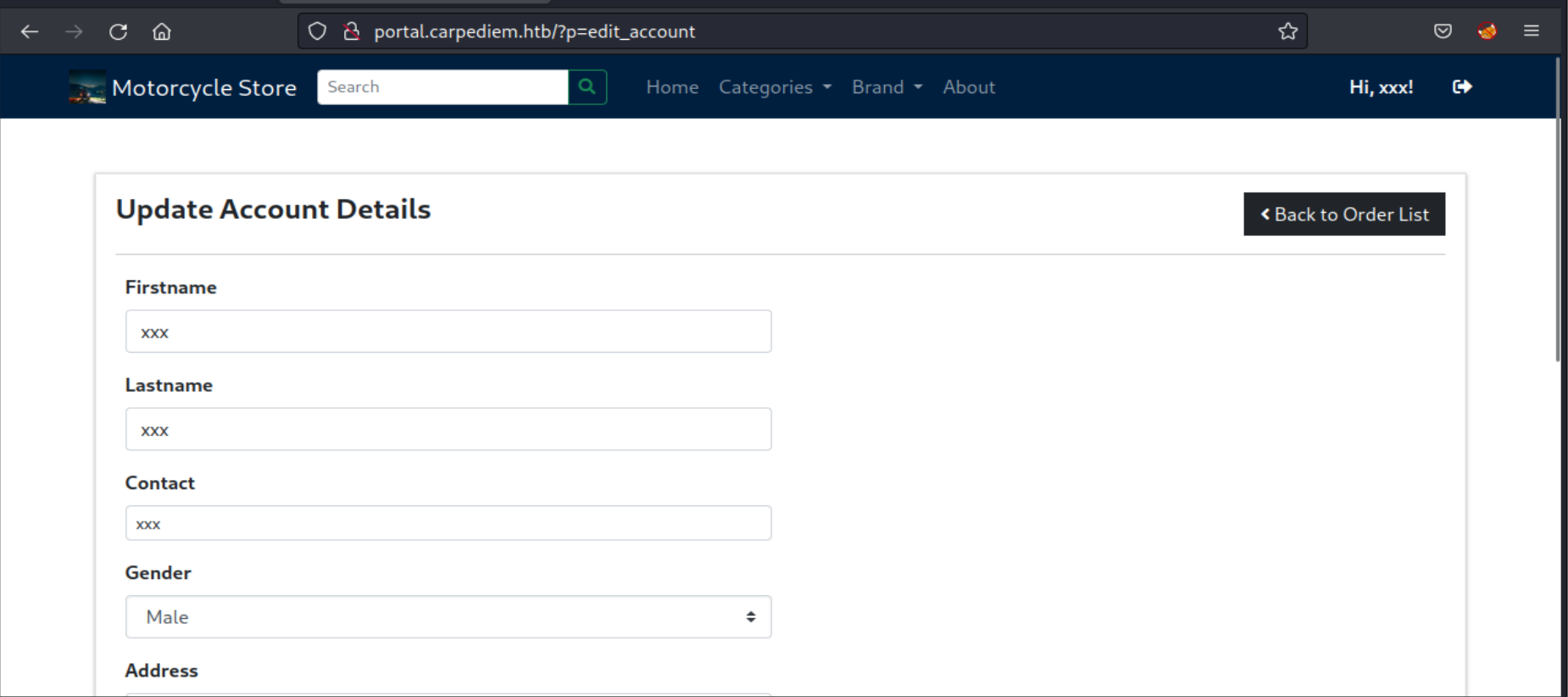Click the Back to Order List button
Screen dimensions: 1568x697
1344,214
